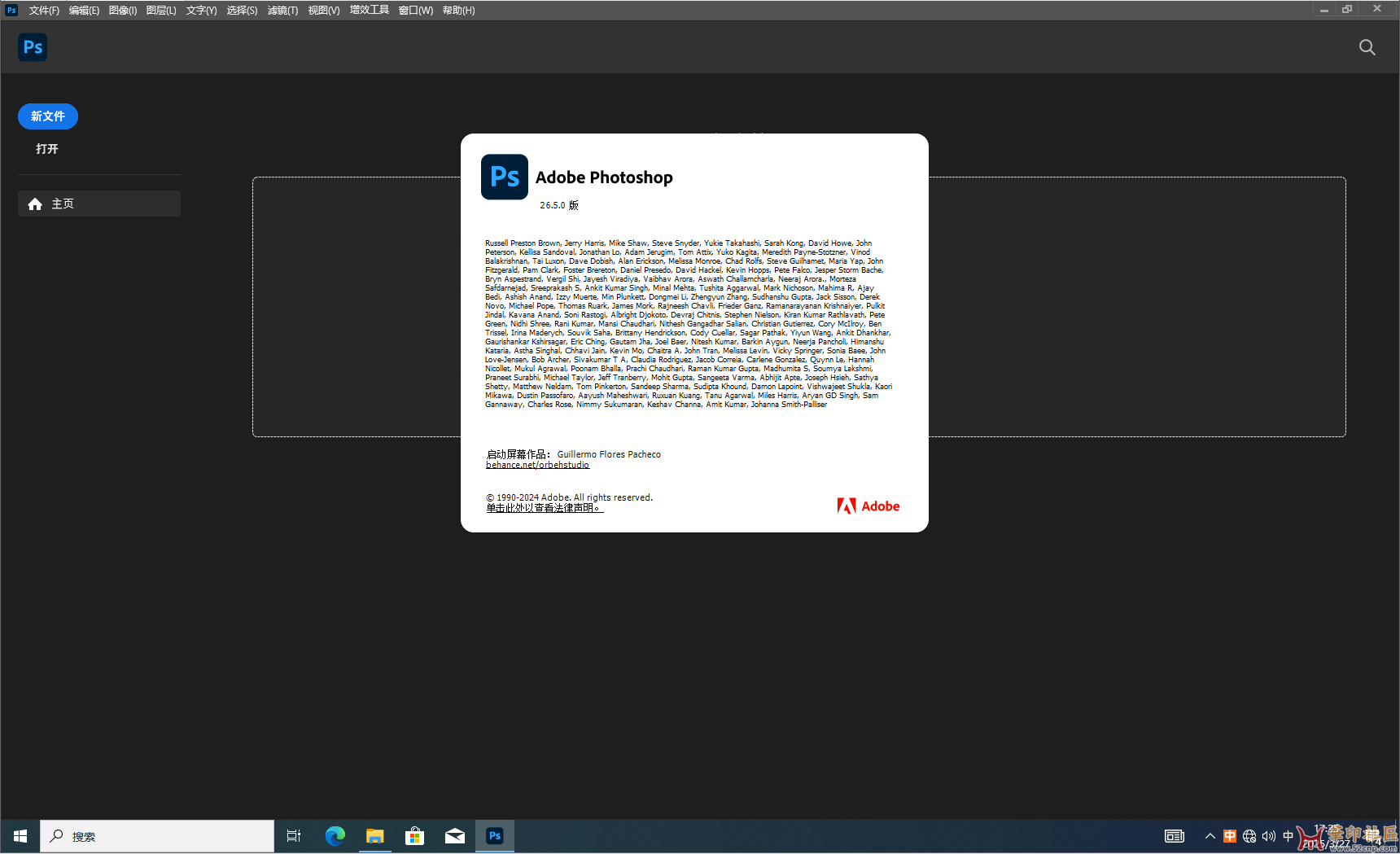Screen dimensions: 1400x854
Task: Open the Windows Start button
Action: tap(20, 836)
